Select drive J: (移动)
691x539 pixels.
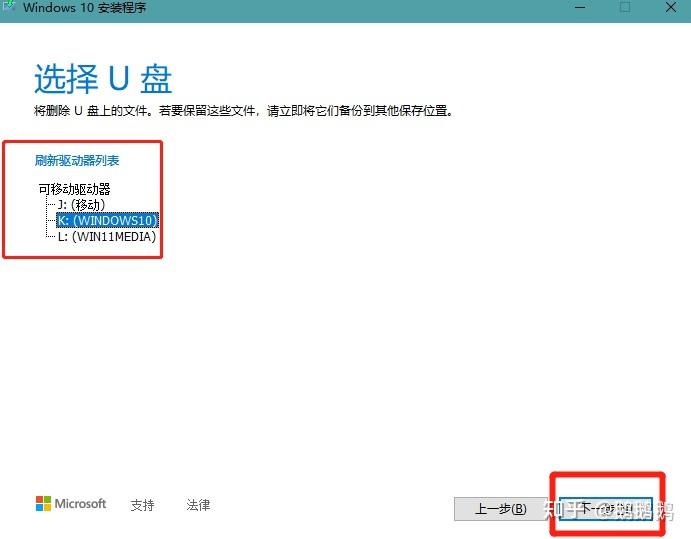(x=82, y=204)
